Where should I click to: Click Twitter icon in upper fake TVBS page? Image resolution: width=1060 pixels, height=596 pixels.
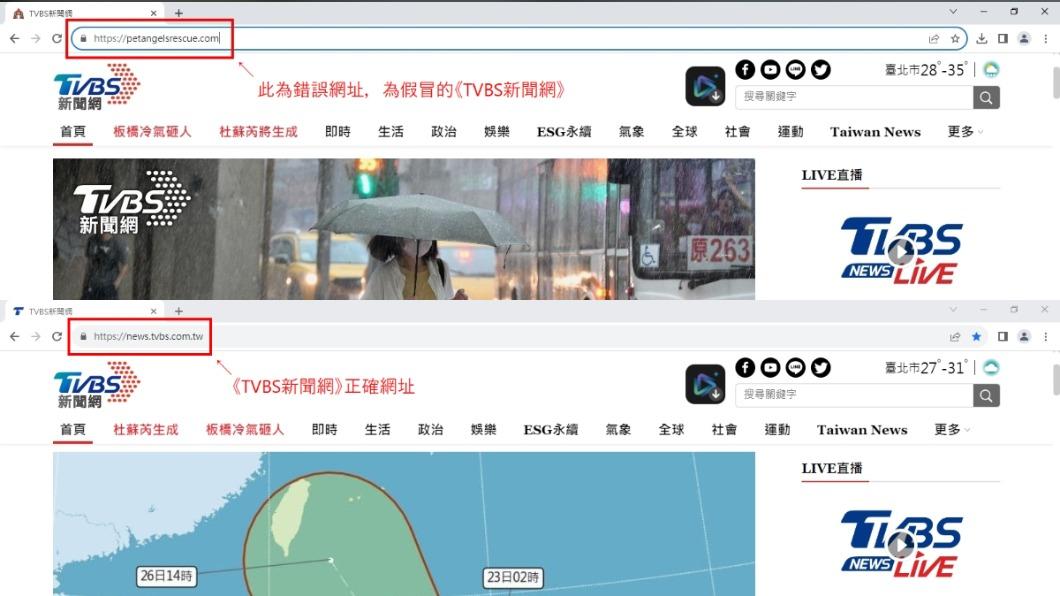click(821, 70)
